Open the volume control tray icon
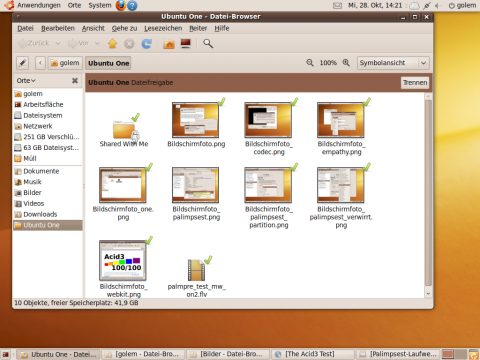Viewport: 480px width, 360px height. (x=438, y=6)
